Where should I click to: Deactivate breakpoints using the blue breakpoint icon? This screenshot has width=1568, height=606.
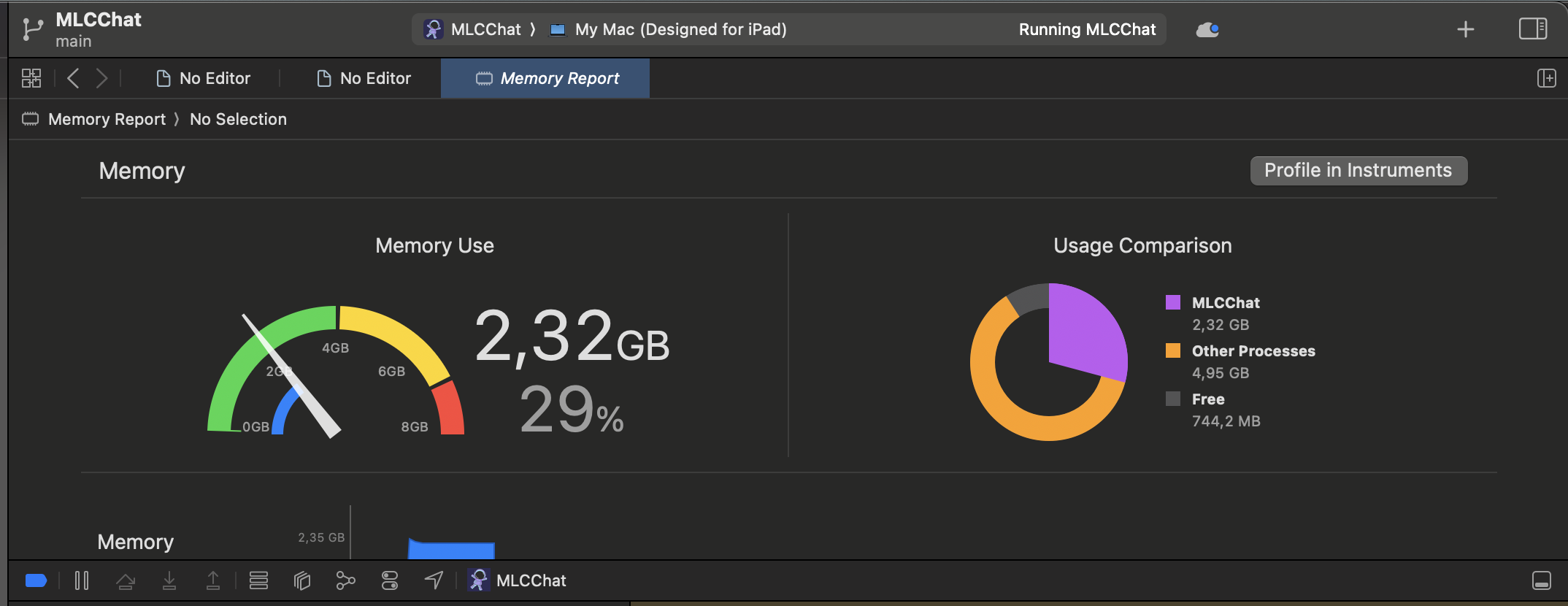coord(36,580)
